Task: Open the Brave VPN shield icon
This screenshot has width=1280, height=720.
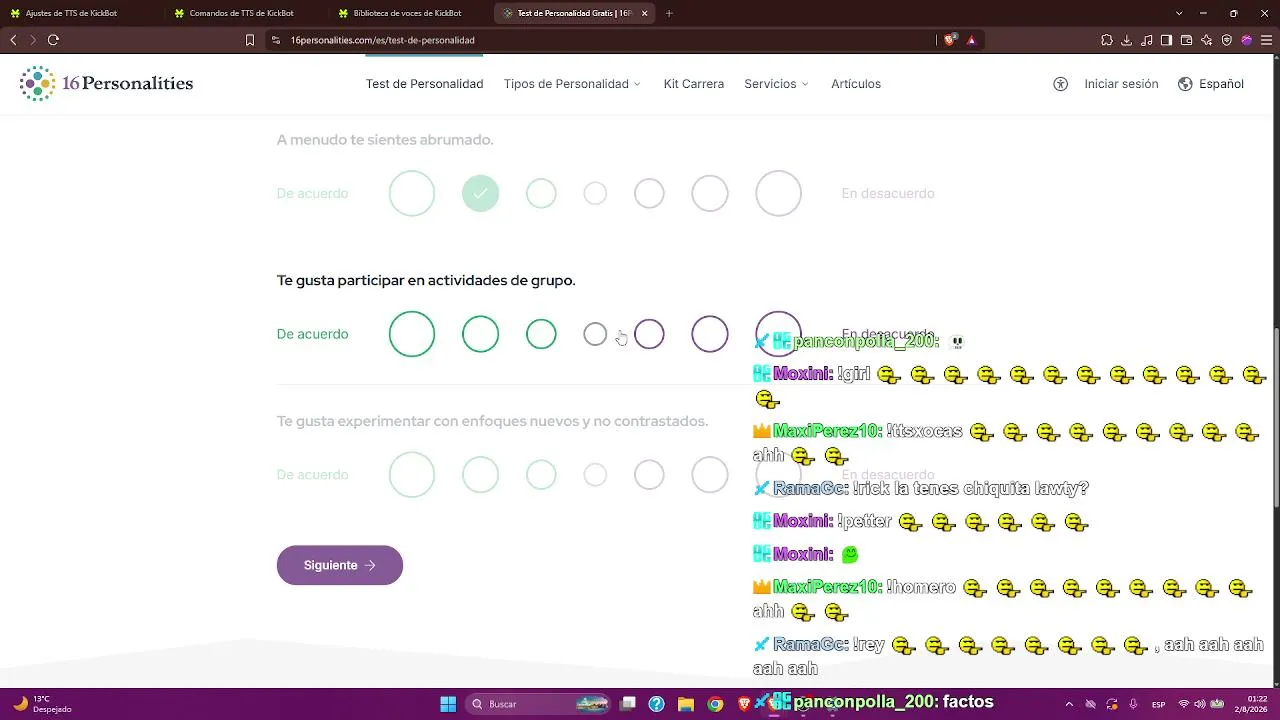Action: click(1227, 40)
